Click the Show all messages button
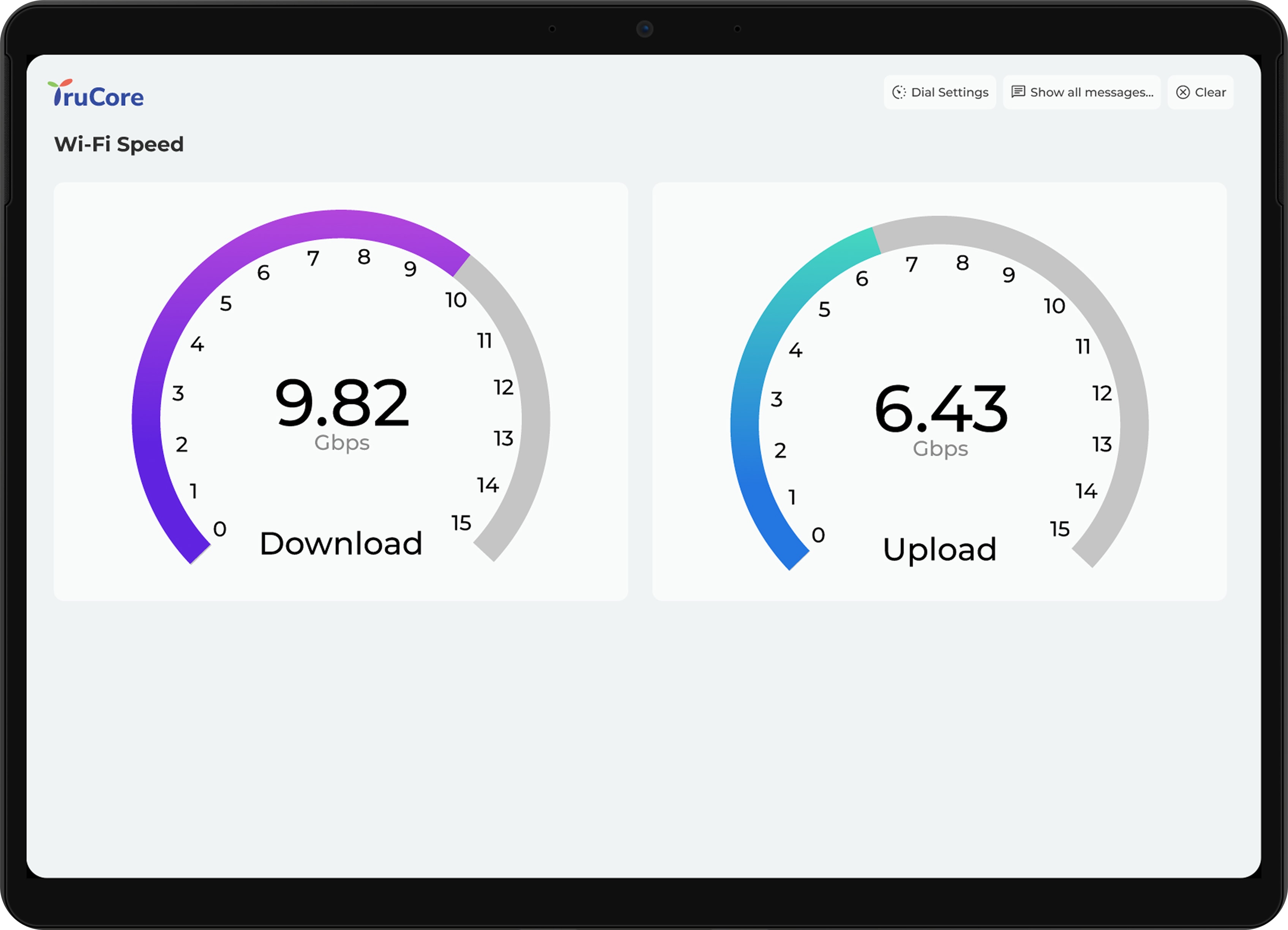 pyautogui.click(x=1082, y=92)
